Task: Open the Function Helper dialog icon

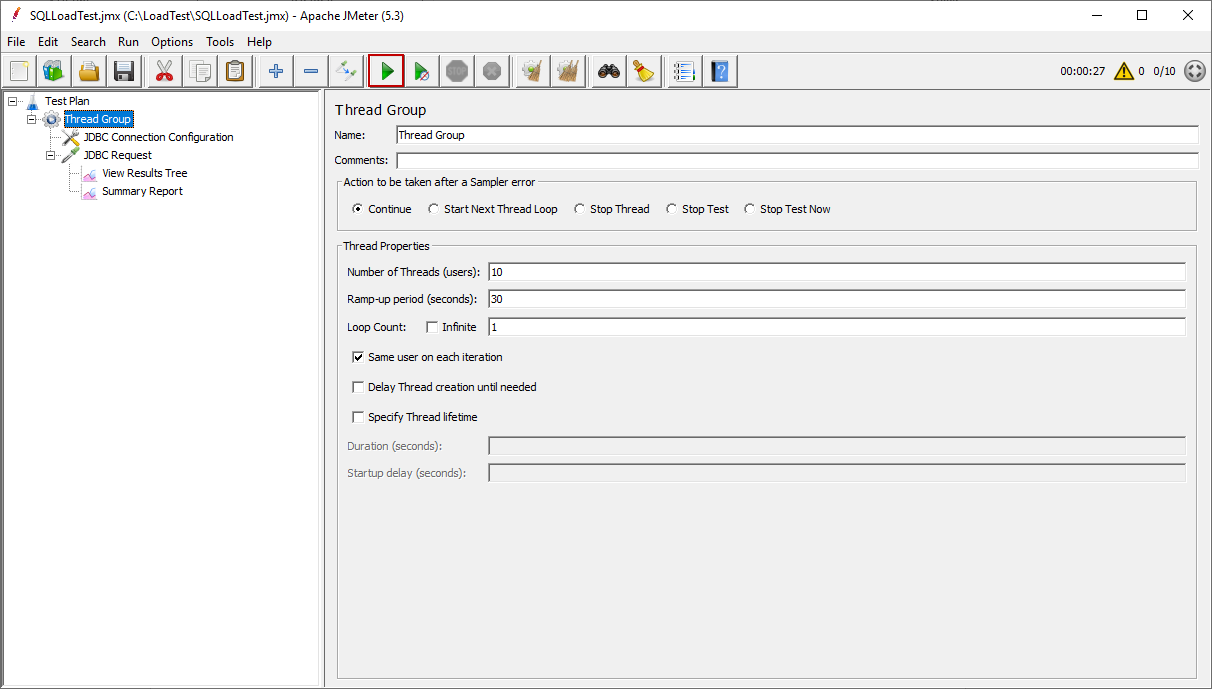Action: 684,71
